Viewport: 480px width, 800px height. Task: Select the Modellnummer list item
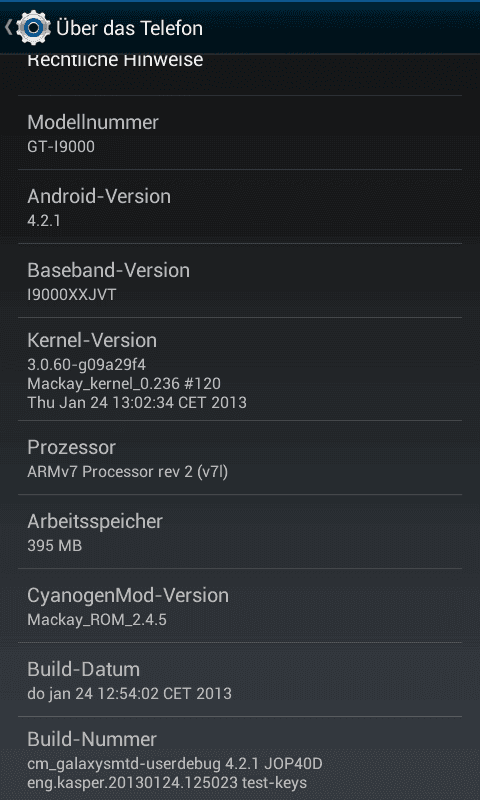(240, 133)
